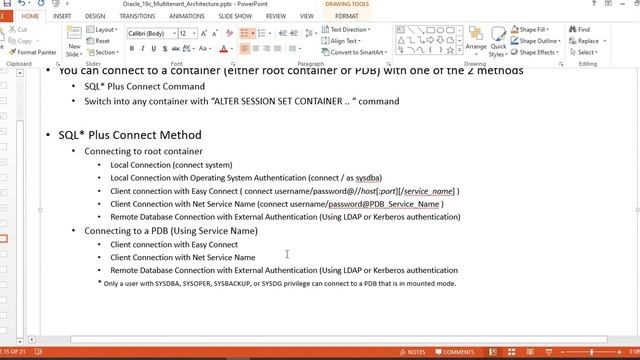The width and height of the screenshot is (640, 360).
Task: Click the Redo/Repeat icon in title bar
Action: [x=41, y=3]
